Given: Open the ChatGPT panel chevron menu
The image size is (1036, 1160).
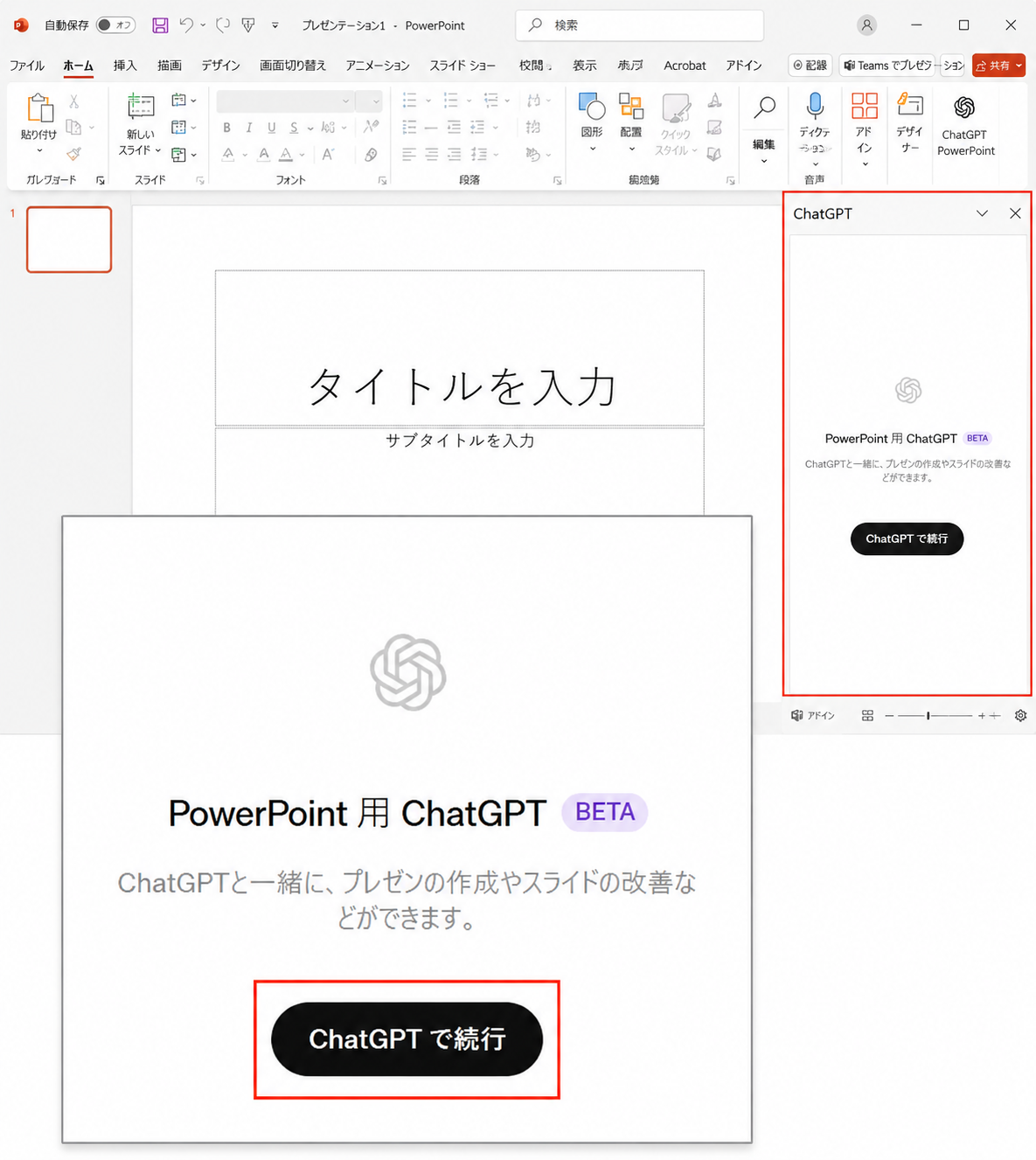Looking at the screenshot, I should click(x=983, y=213).
